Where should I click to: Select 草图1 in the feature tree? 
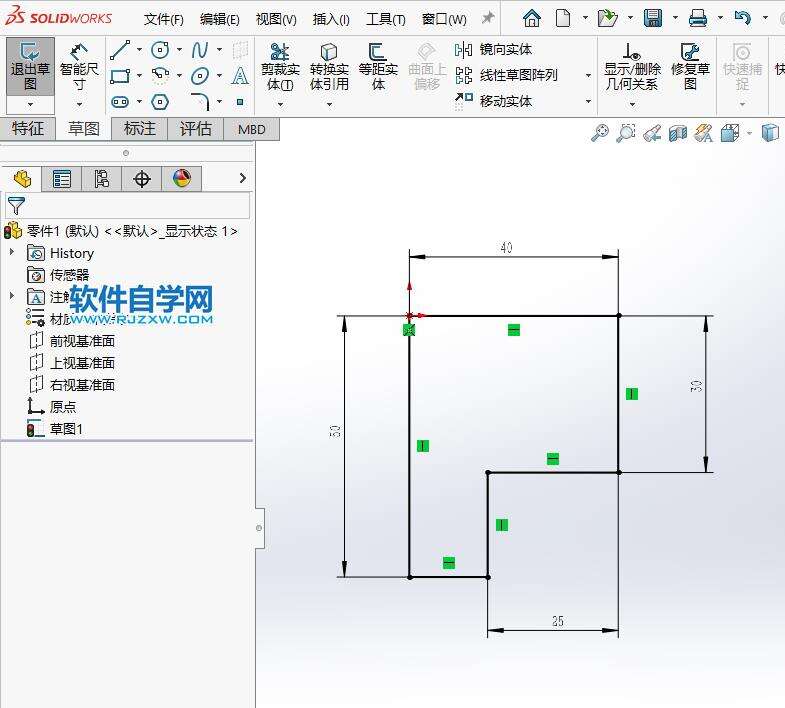(66, 429)
